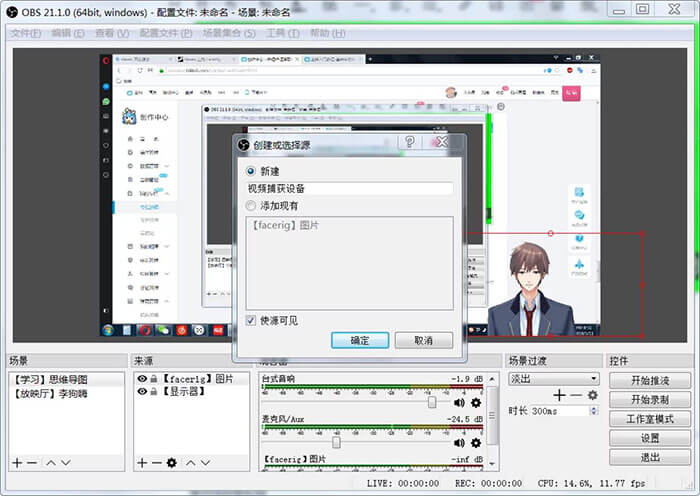The width and height of the screenshot is (700, 496).
Task: Hide the 【显示器】 source via eye icon
Action: [x=142, y=391]
